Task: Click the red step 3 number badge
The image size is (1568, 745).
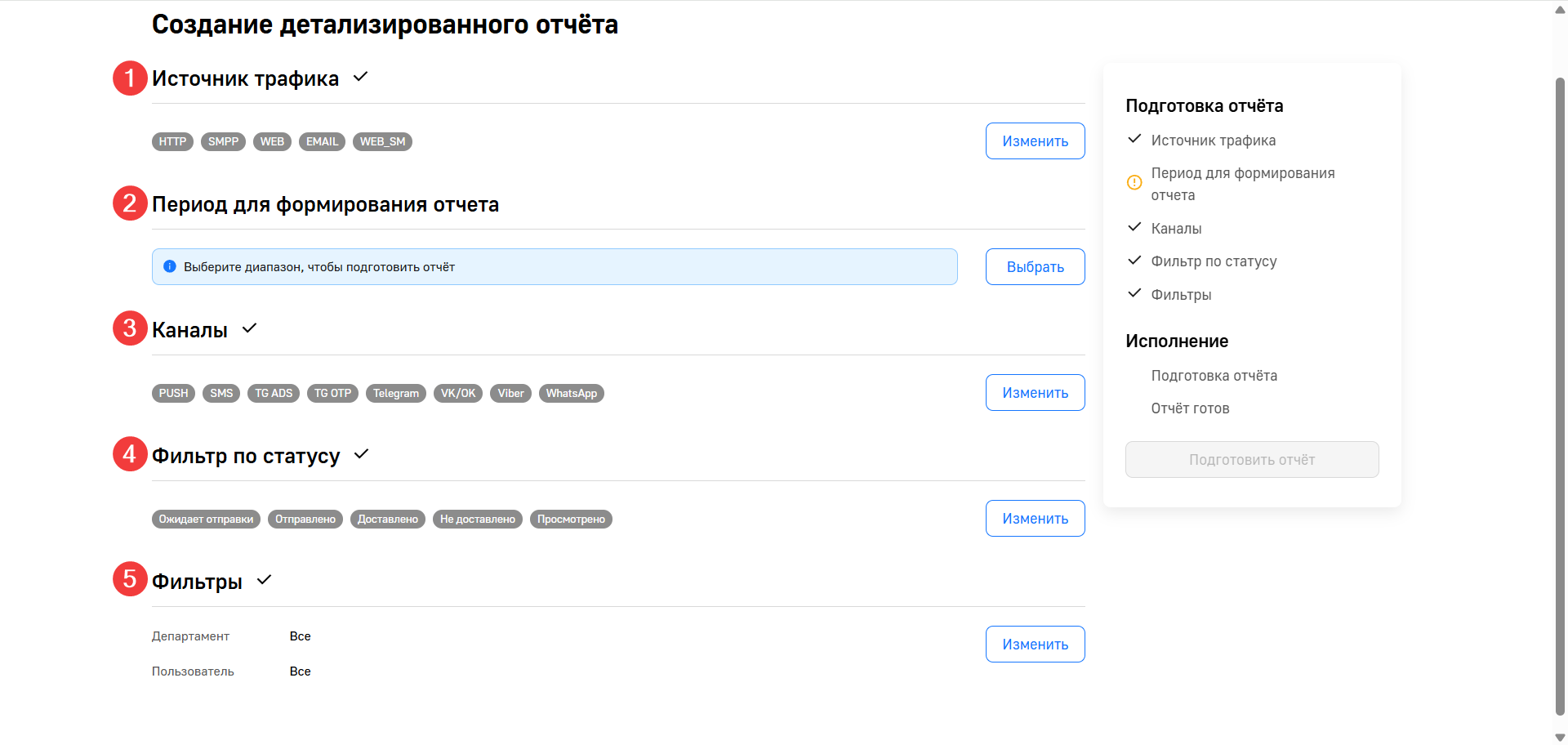Action: point(130,328)
